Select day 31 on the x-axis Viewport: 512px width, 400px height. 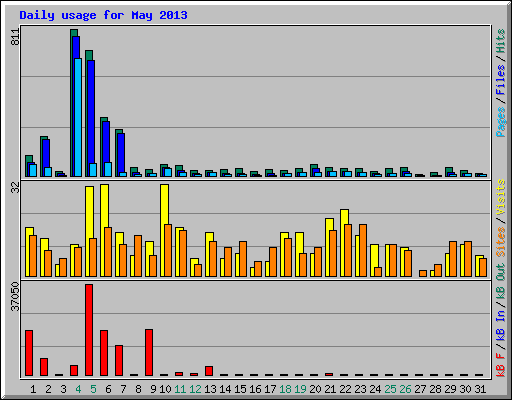(x=480, y=389)
